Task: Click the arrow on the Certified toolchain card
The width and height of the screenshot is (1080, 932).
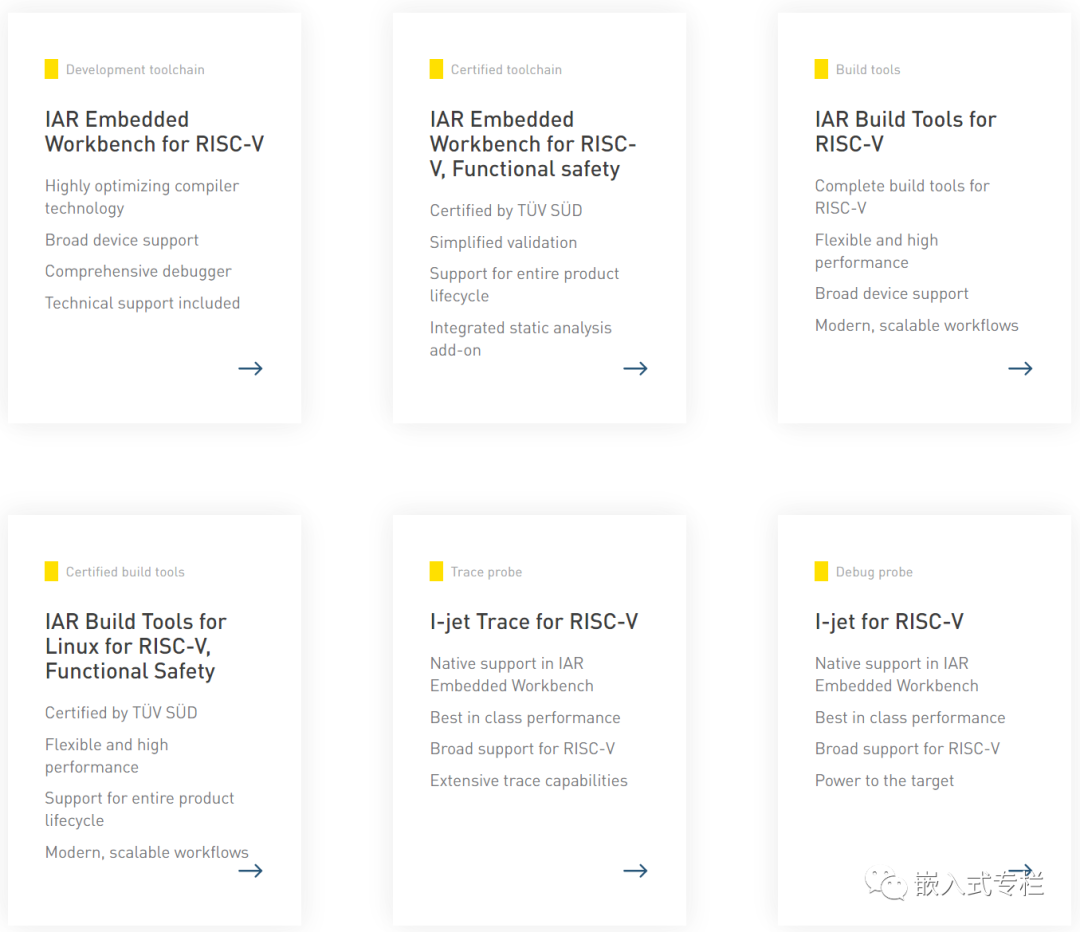Action: click(x=635, y=369)
